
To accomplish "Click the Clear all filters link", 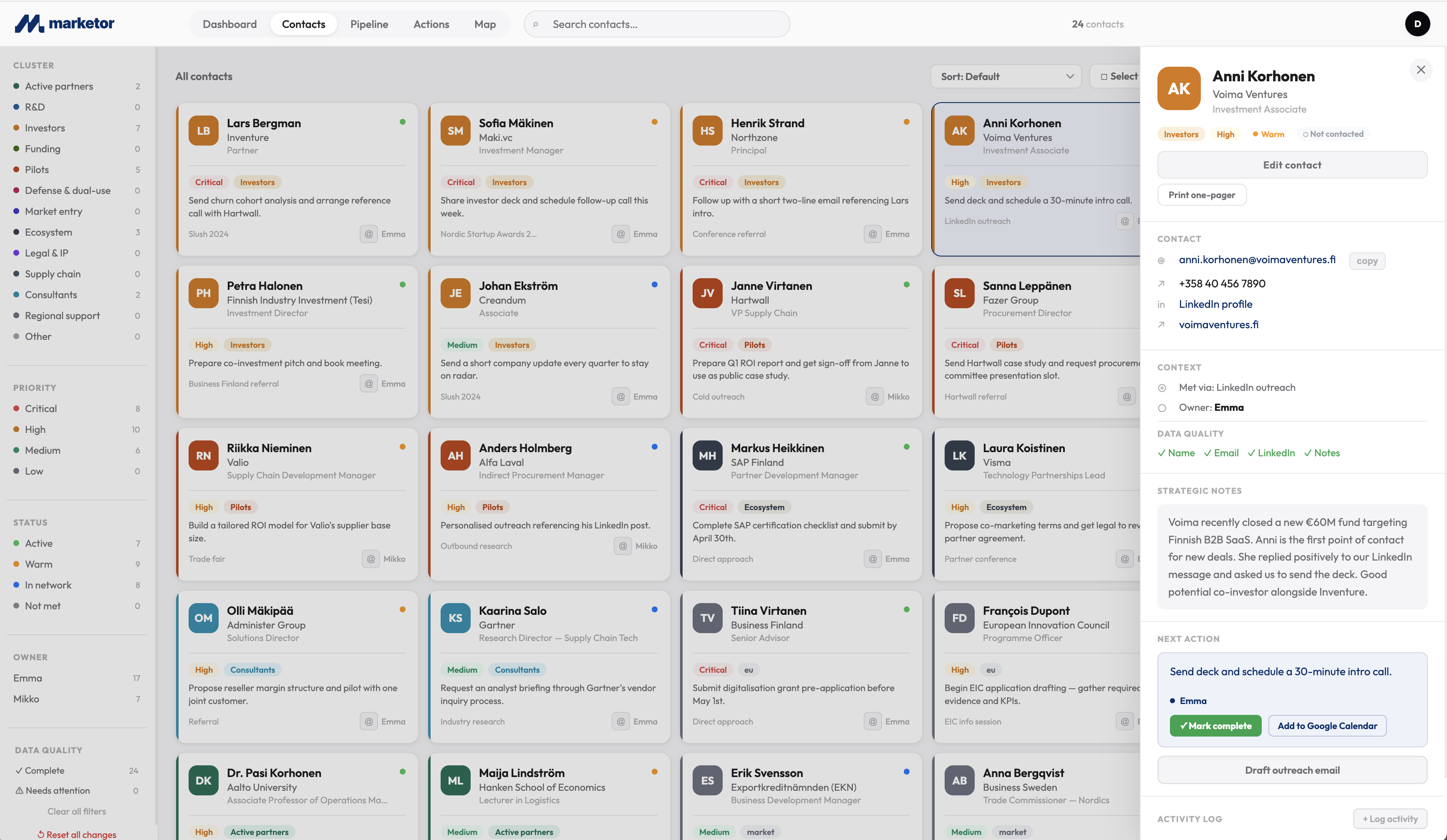I will pos(76,811).
